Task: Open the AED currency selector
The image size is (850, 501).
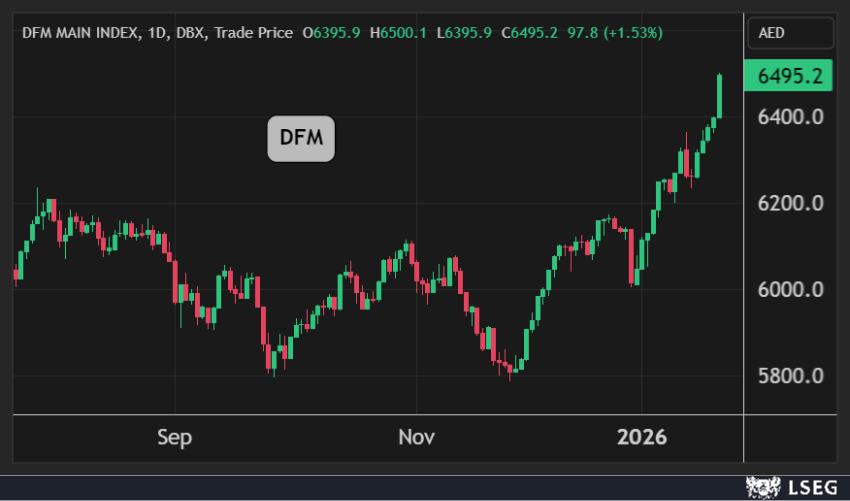Action: pos(790,33)
